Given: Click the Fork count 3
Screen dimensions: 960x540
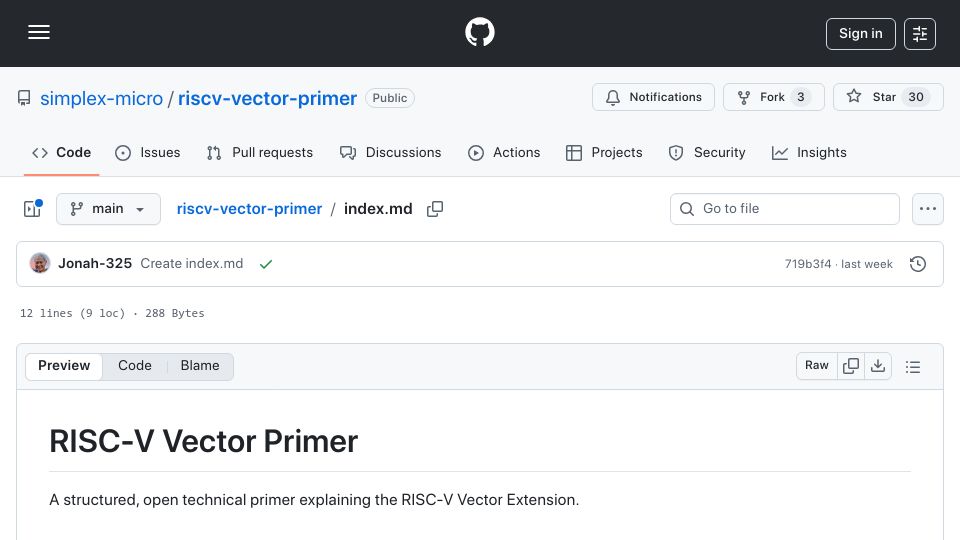Looking at the screenshot, I should click(800, 97).
